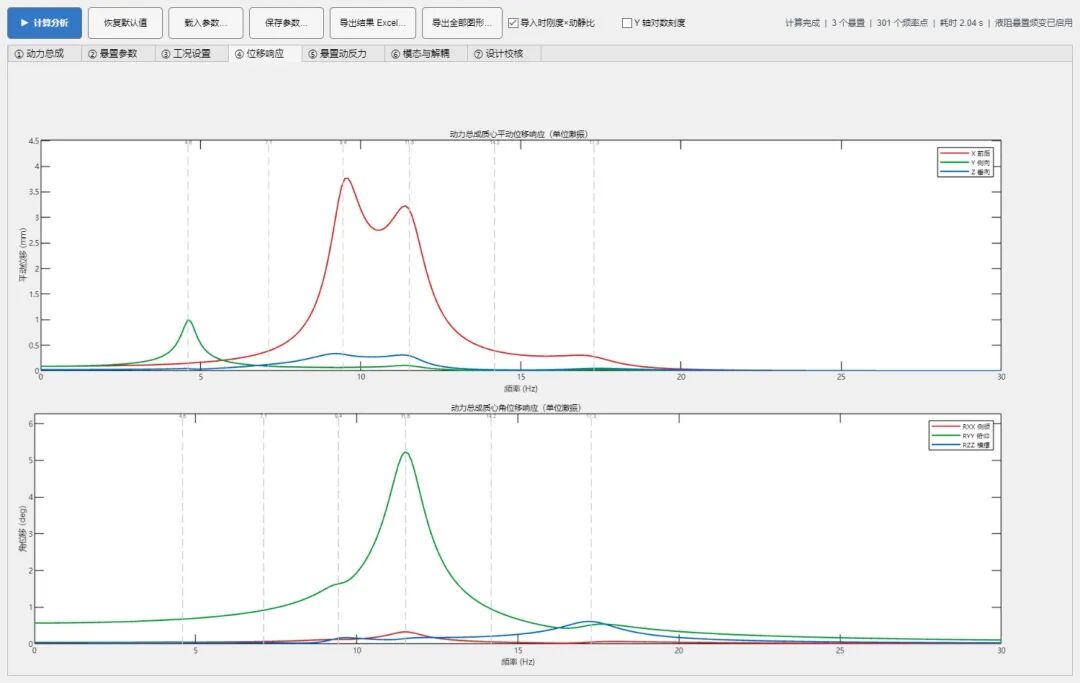
Task: Switch to the ① 动力总成 tab
Action: pyautogui.click(x=45, y=54)
